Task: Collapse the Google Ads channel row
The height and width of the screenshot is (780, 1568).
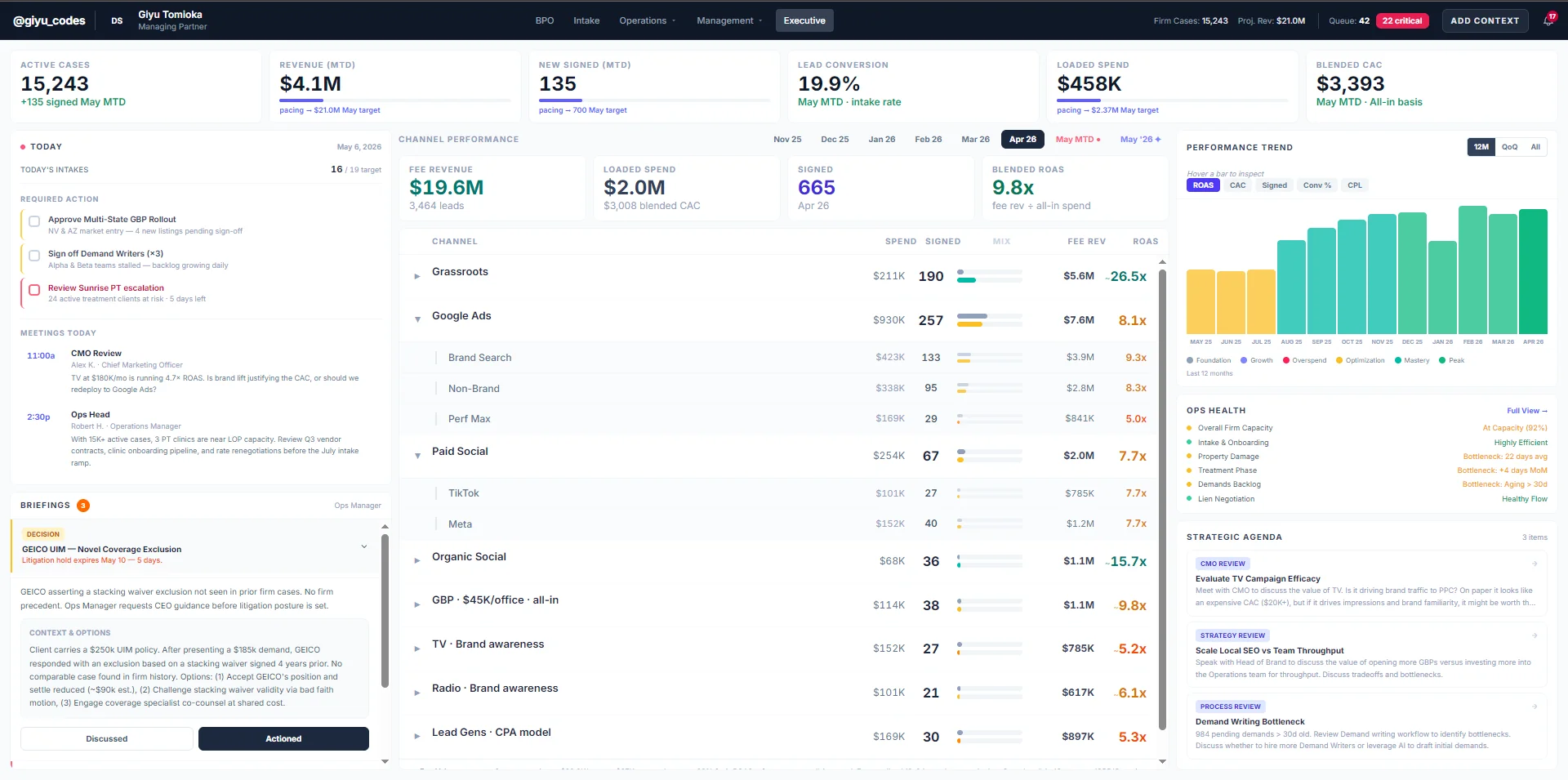Action: click(417, 319)
